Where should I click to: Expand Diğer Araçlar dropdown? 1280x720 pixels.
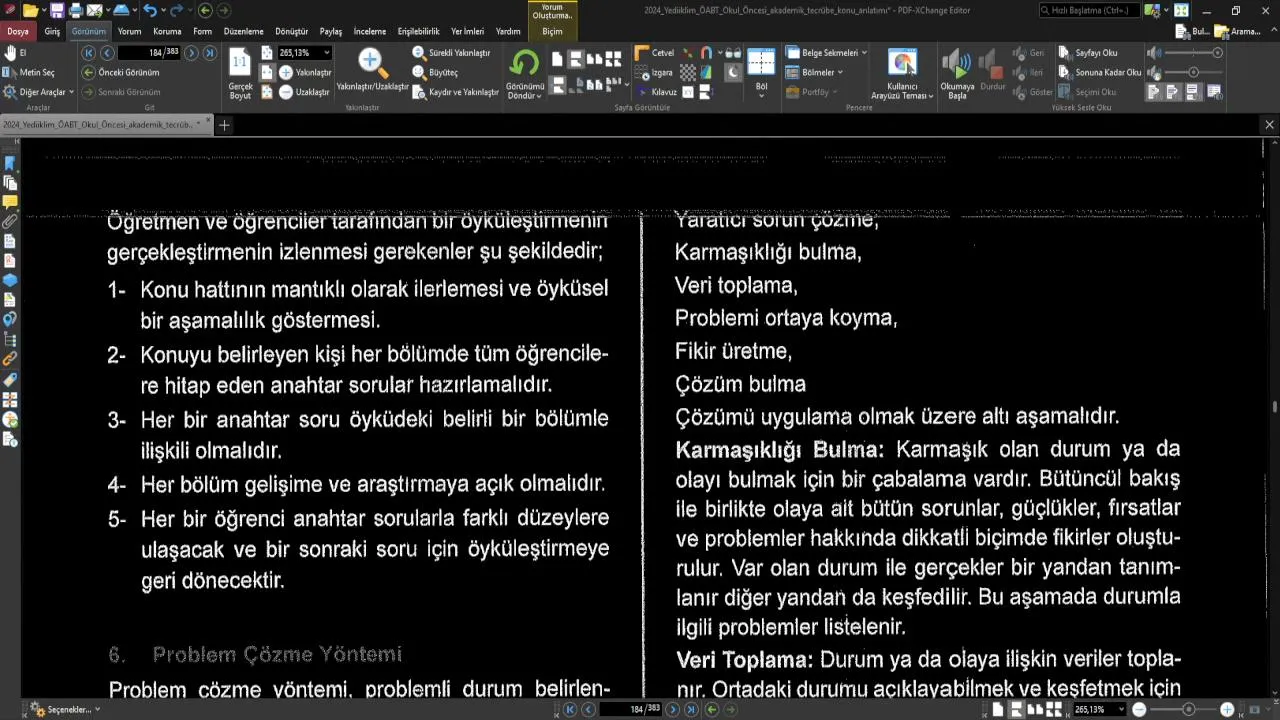(x=39, y=92)
